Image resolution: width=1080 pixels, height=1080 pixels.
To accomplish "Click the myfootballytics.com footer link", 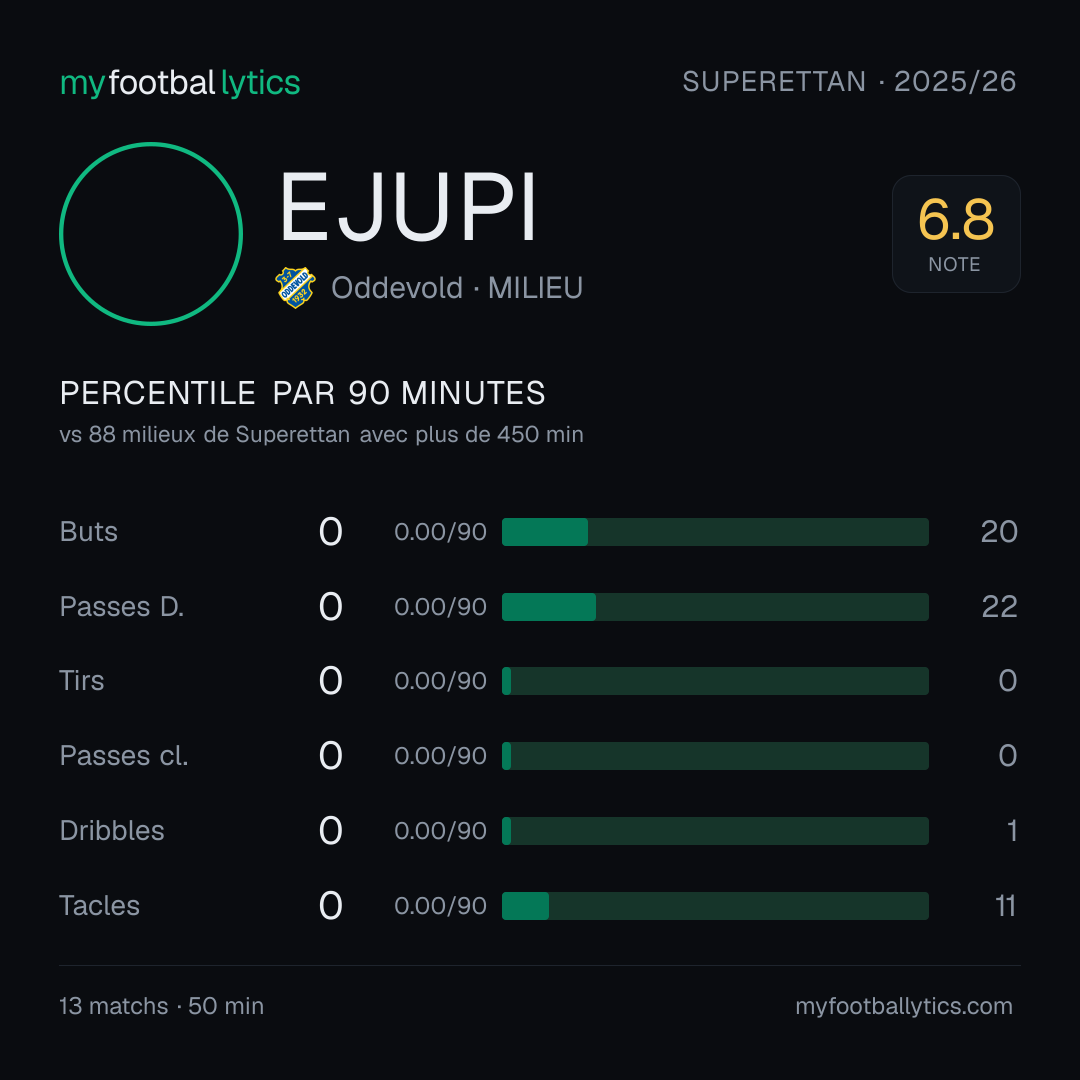I will tap(904, 1006).
